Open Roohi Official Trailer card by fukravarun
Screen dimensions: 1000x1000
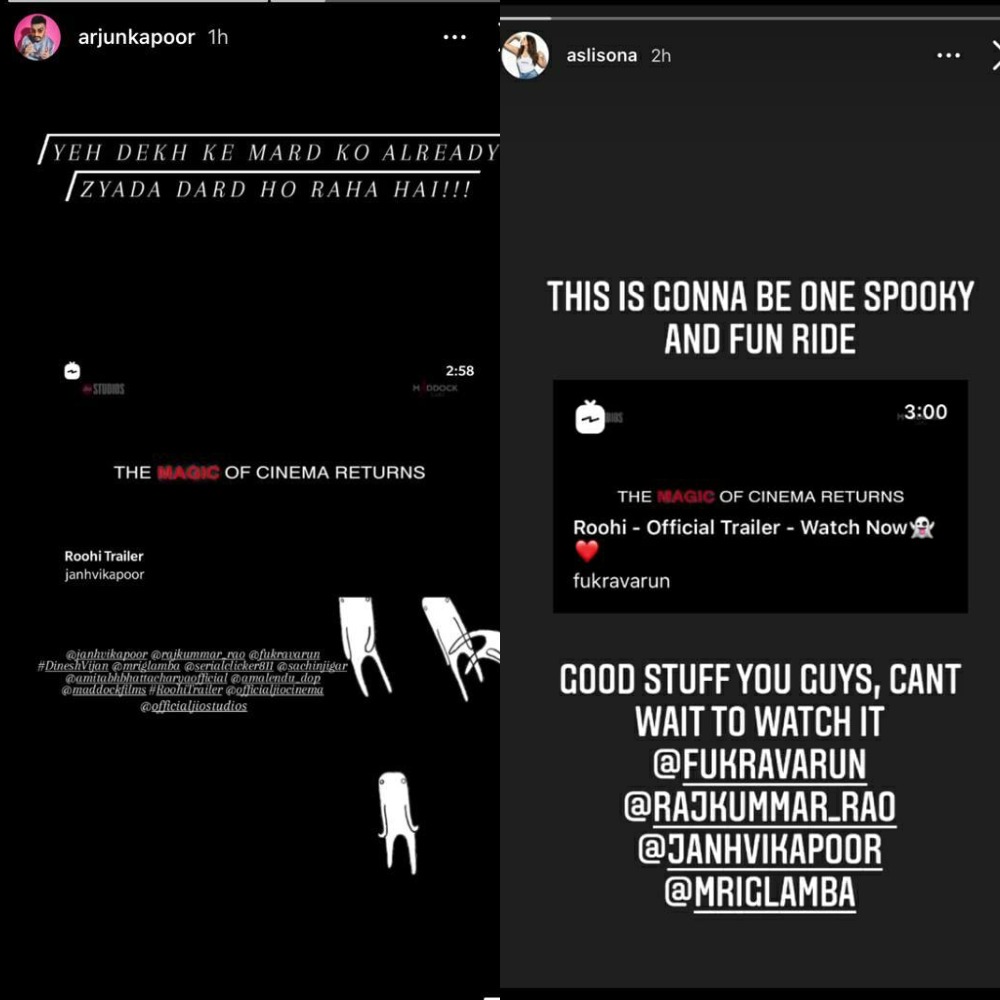pos(760,497)
